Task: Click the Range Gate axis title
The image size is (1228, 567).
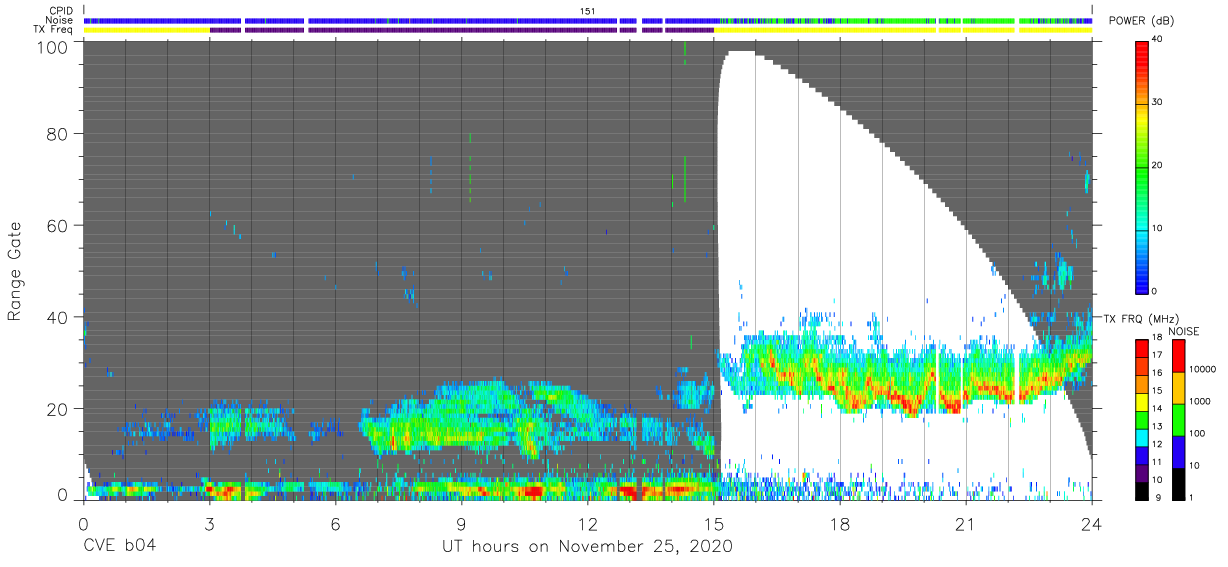Action: click(15, 272)
